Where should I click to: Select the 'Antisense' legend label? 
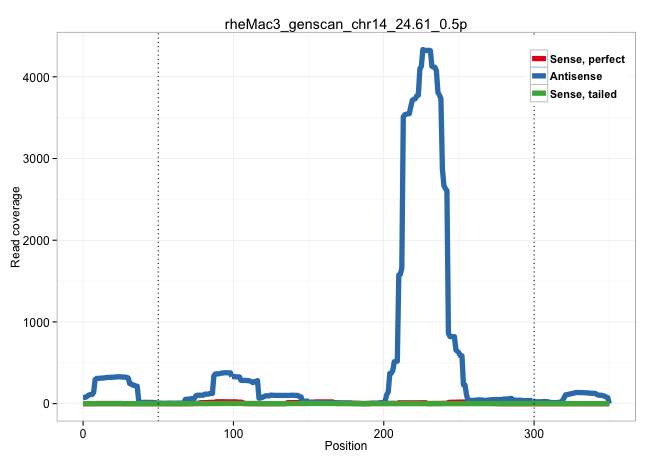click(576, 76)
